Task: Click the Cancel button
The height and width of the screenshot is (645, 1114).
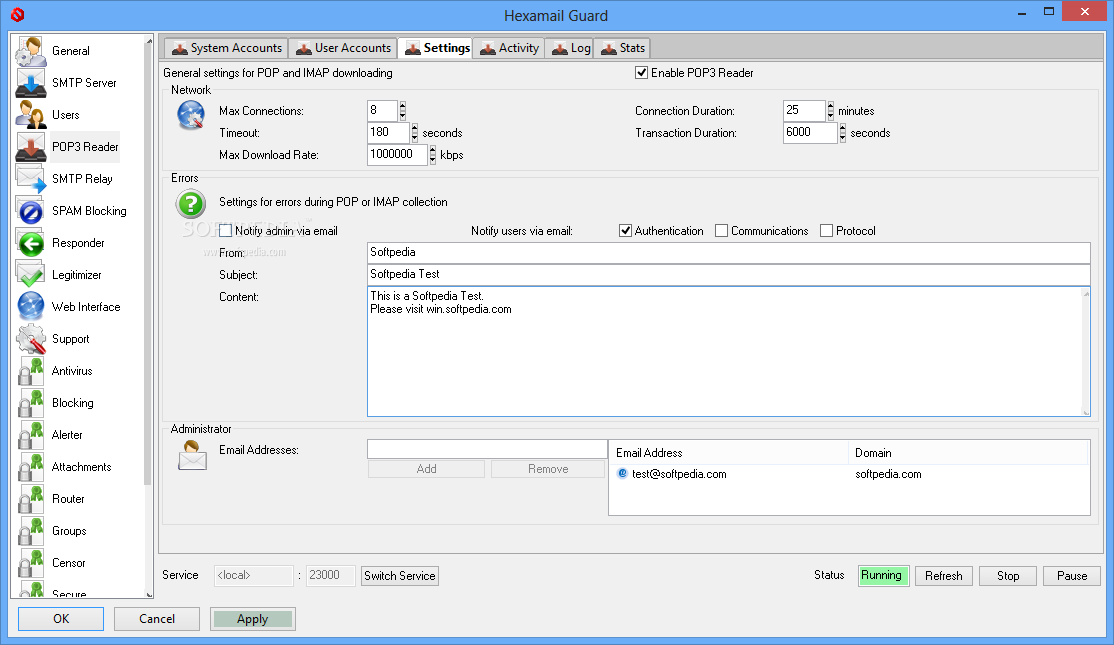Action: [157, 619]
